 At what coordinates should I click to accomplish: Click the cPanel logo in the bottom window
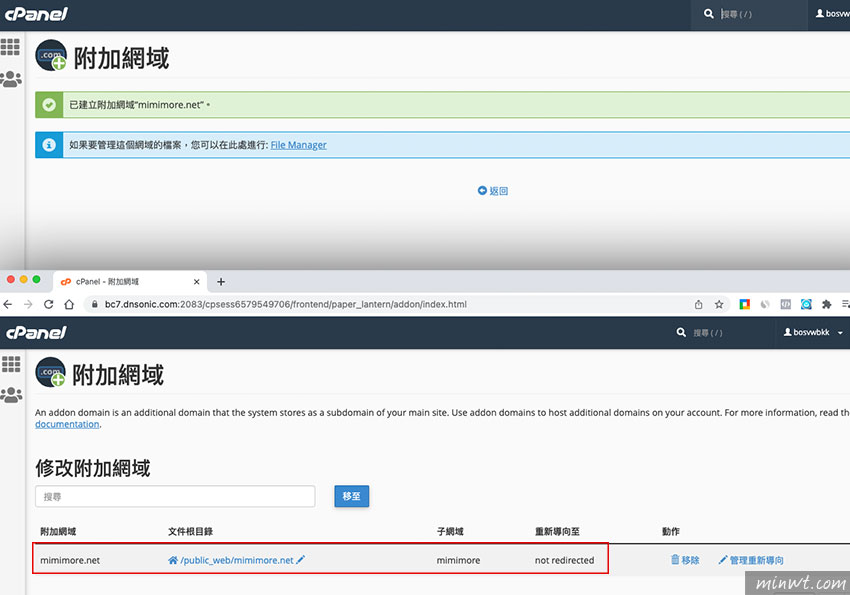point(36,332)
